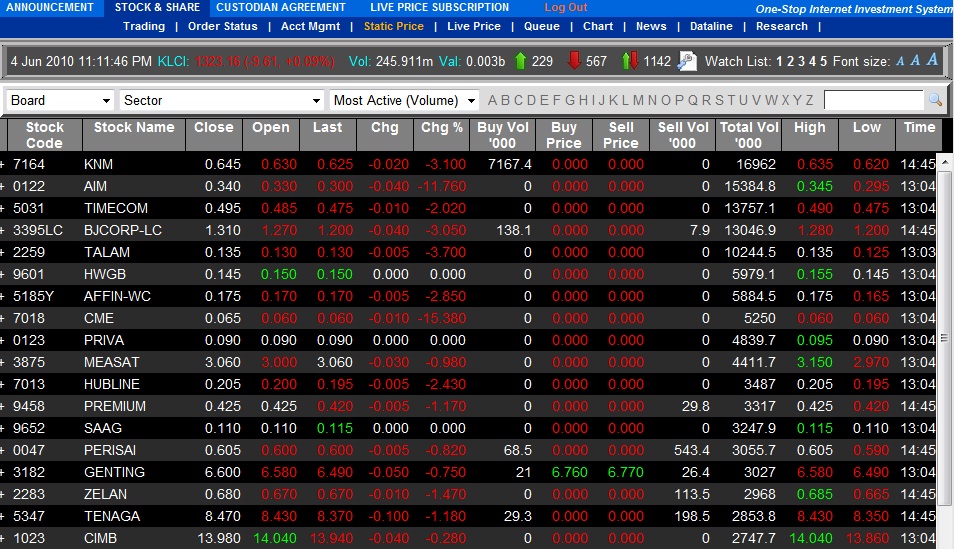Screen dimensions: 954x549
Task: Sort by Close column header
Action: tap(214, 135)
